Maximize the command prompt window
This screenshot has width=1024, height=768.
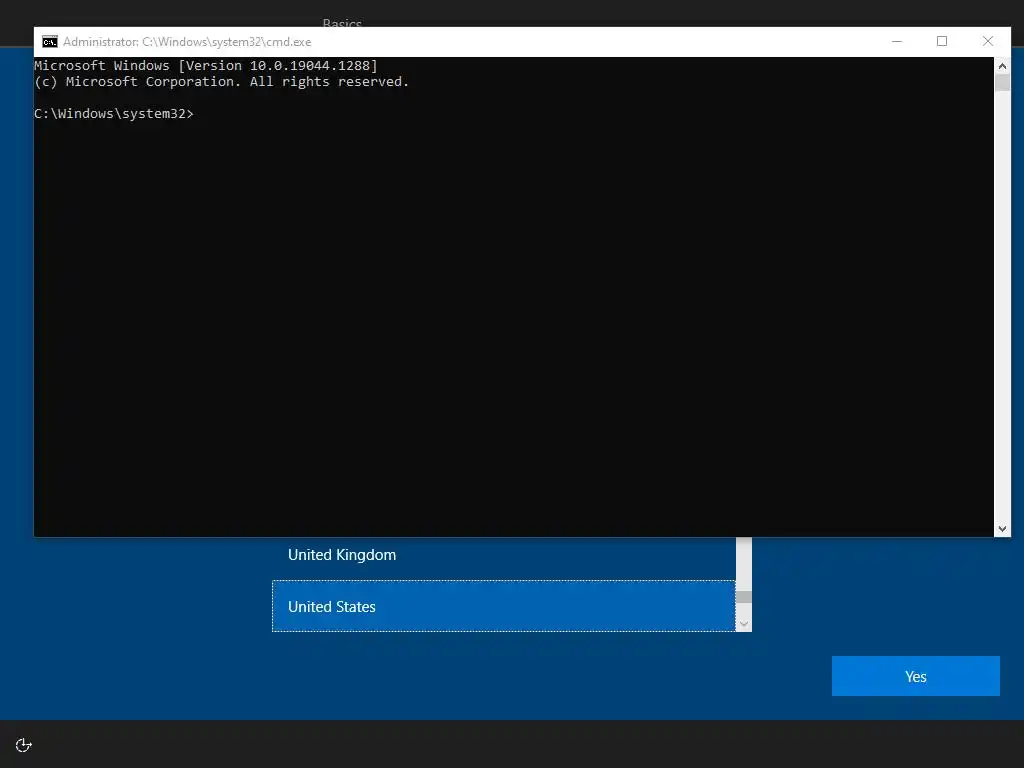coord(942,42)
